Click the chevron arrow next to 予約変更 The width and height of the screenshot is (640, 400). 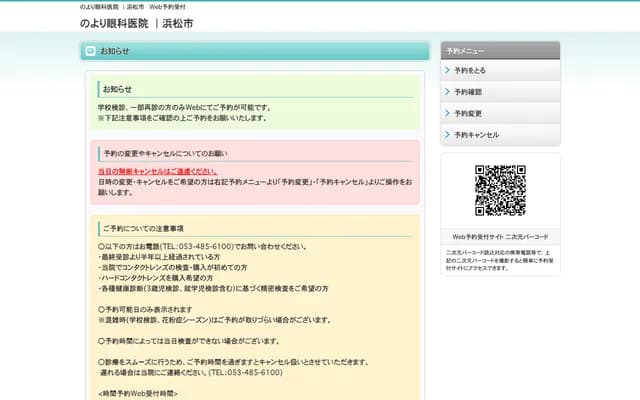[x=447, y=113]
